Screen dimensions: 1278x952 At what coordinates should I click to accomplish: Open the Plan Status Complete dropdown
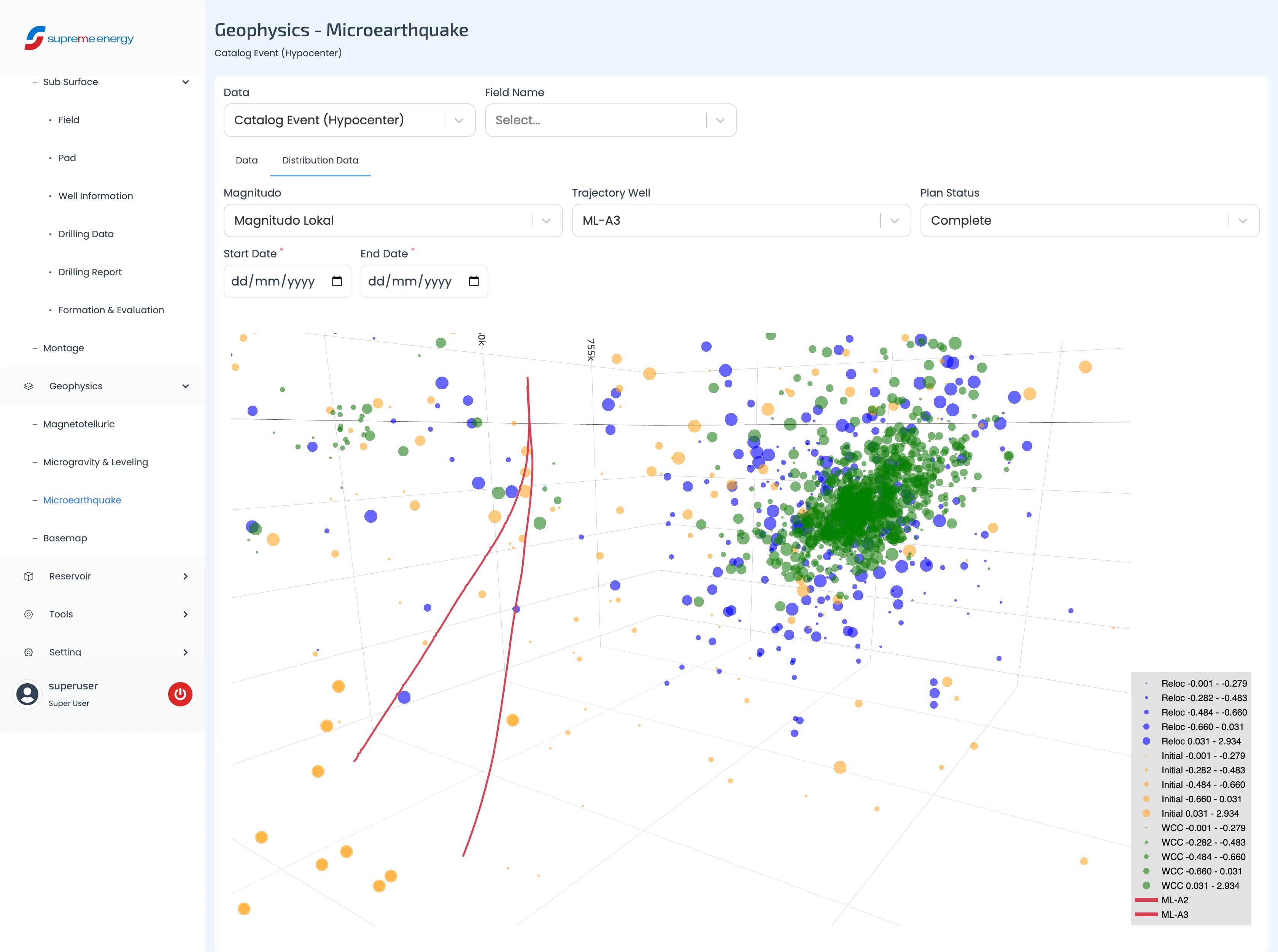(x=1089, y=221)
